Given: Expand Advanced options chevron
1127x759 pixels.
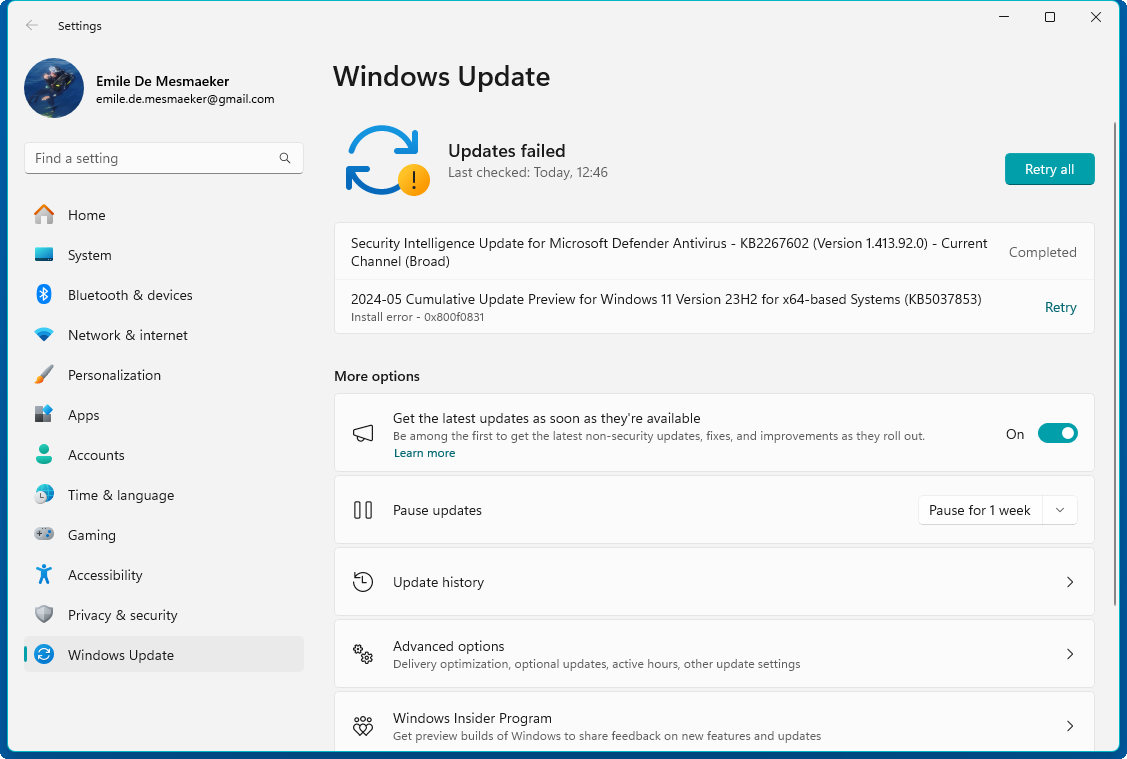Looking at the screenshot, I should tap(1070, 654).
